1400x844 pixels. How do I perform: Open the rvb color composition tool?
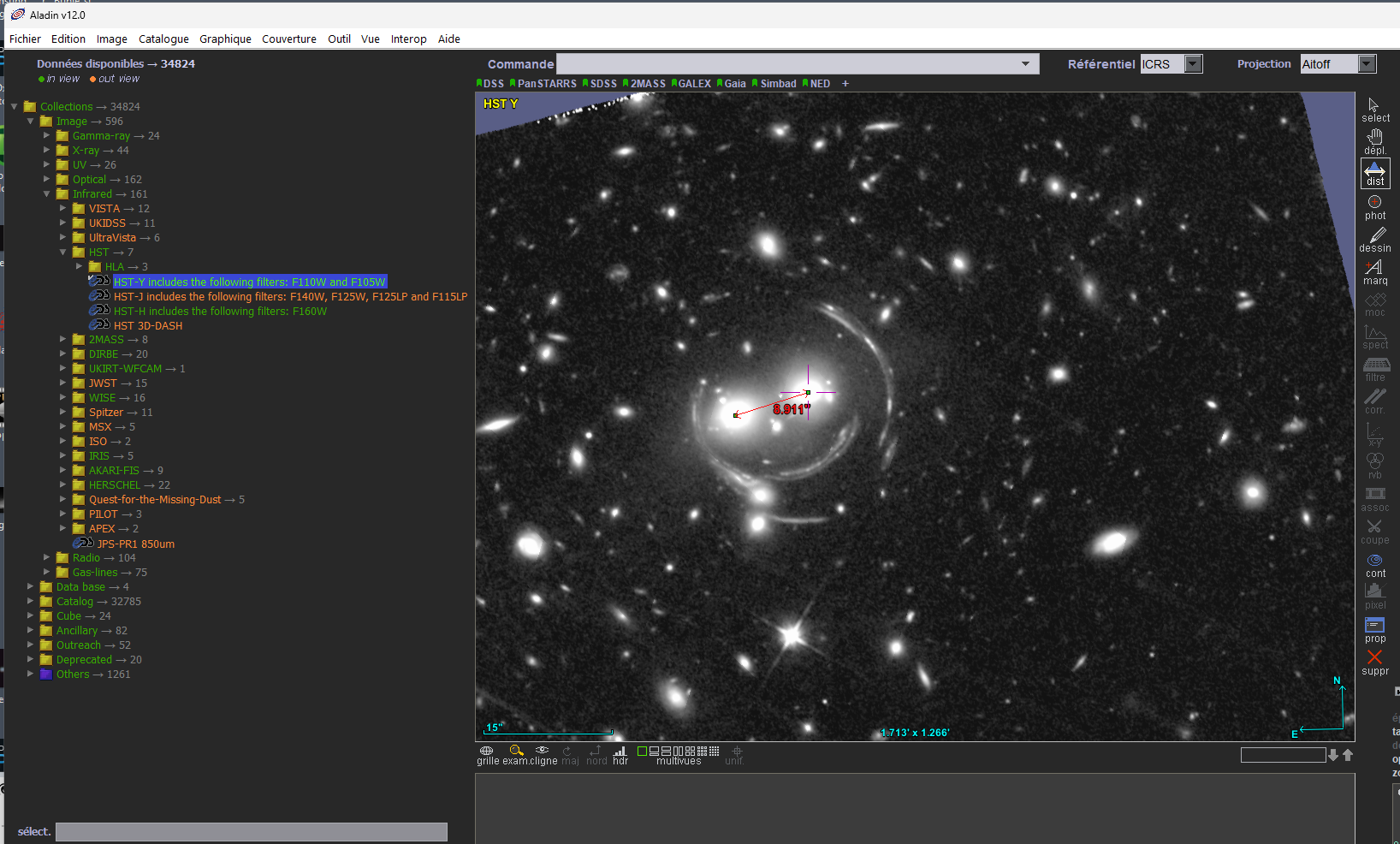1374,467
